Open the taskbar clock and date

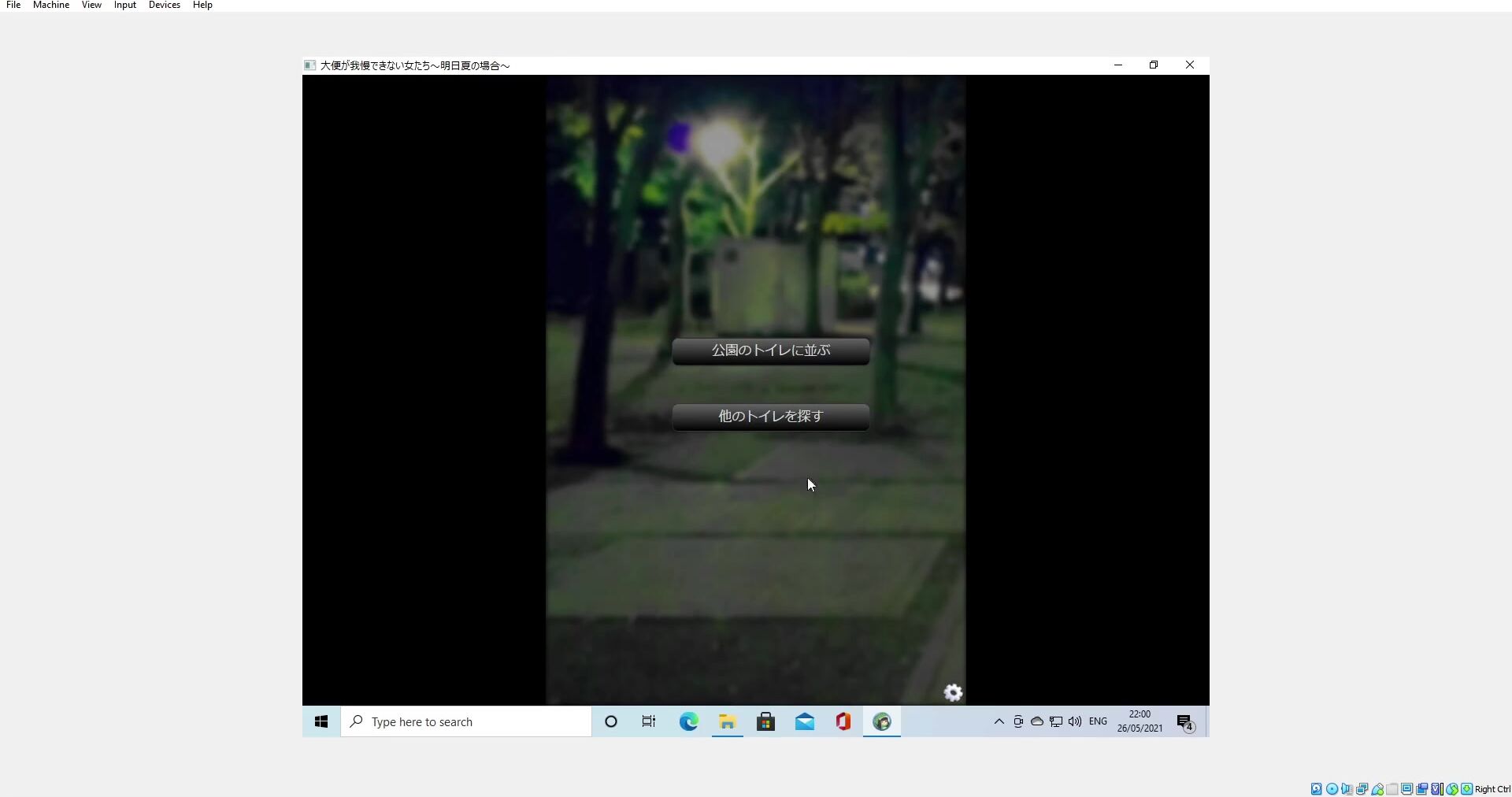[1140, 721]
